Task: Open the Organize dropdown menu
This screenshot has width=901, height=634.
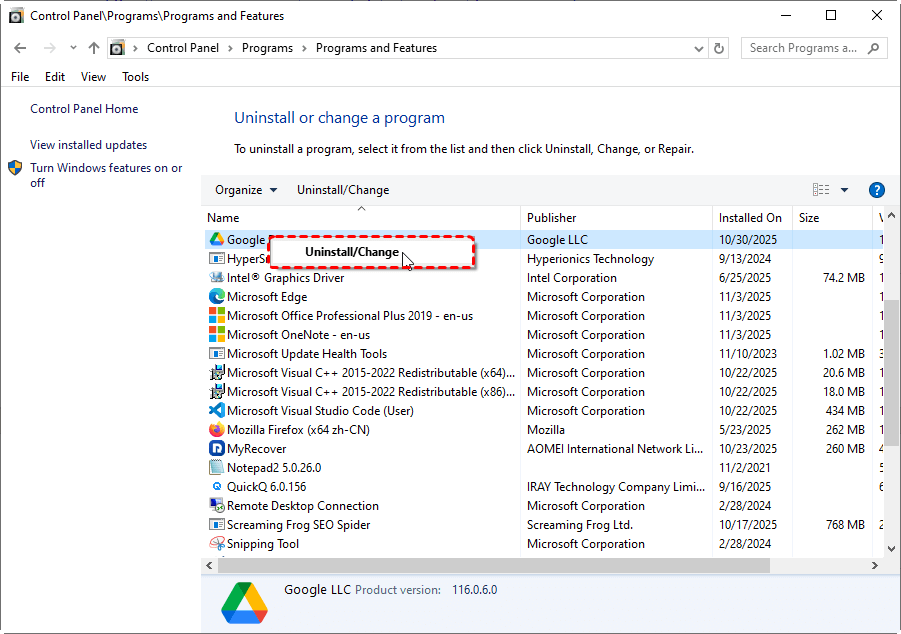Action: click(x=246, y=190)
